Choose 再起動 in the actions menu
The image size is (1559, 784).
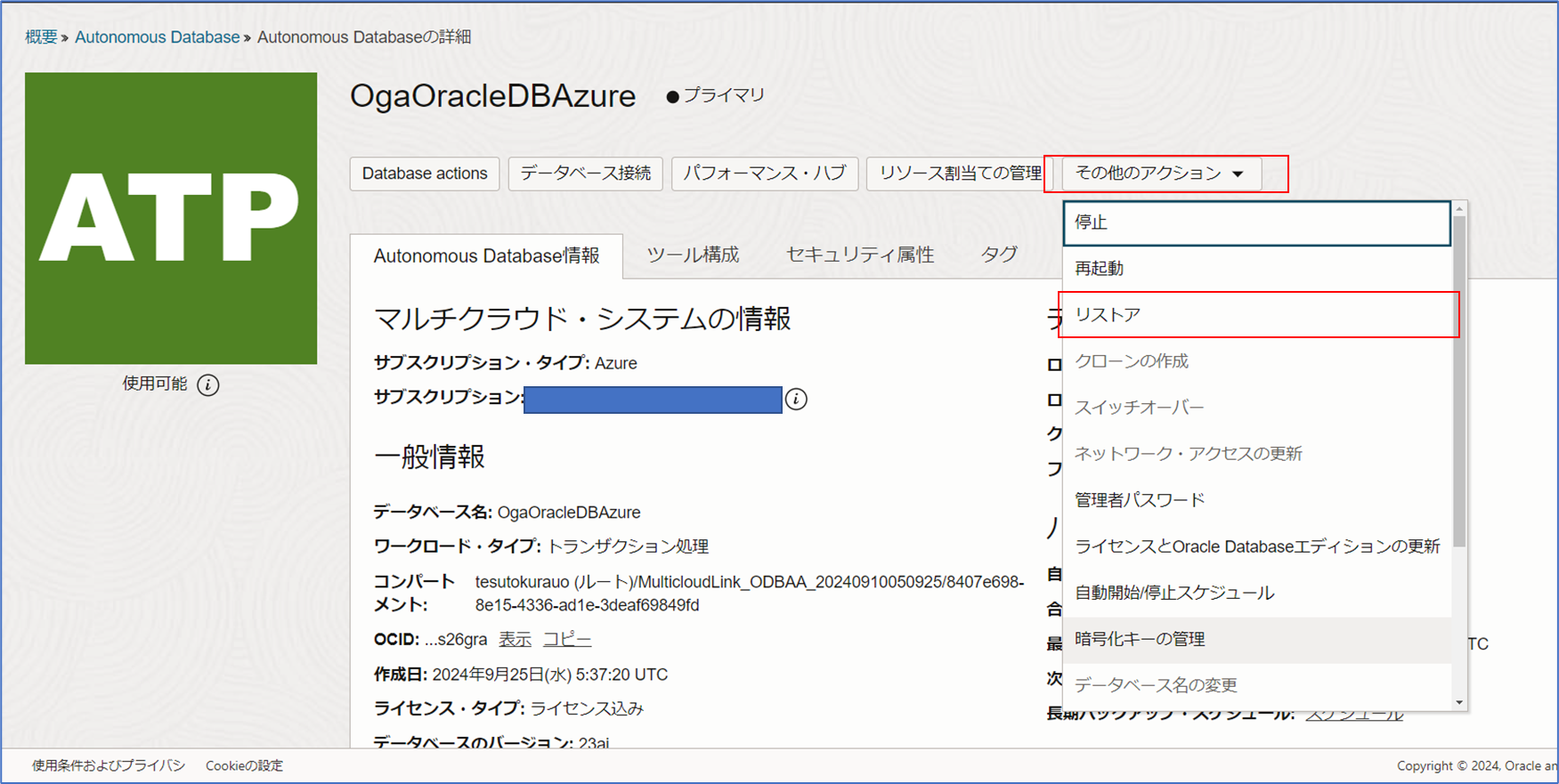point(1257,269)
